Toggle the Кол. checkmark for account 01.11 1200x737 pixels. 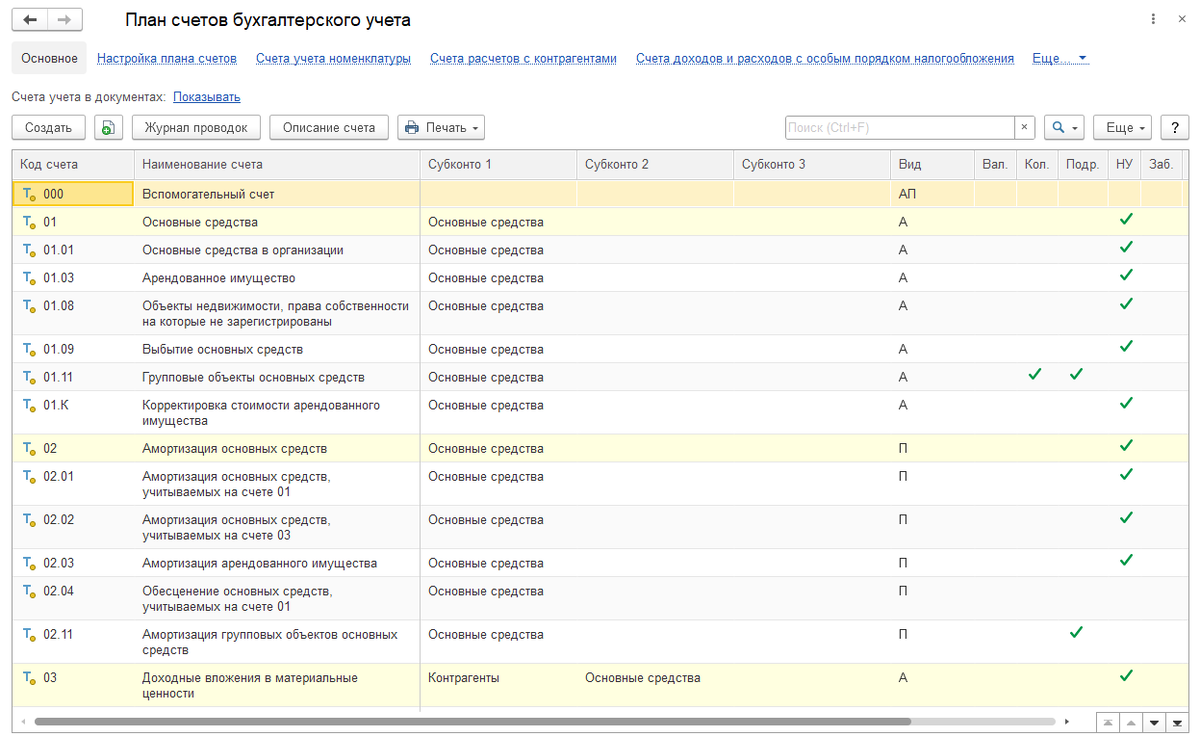[1035, 375]
